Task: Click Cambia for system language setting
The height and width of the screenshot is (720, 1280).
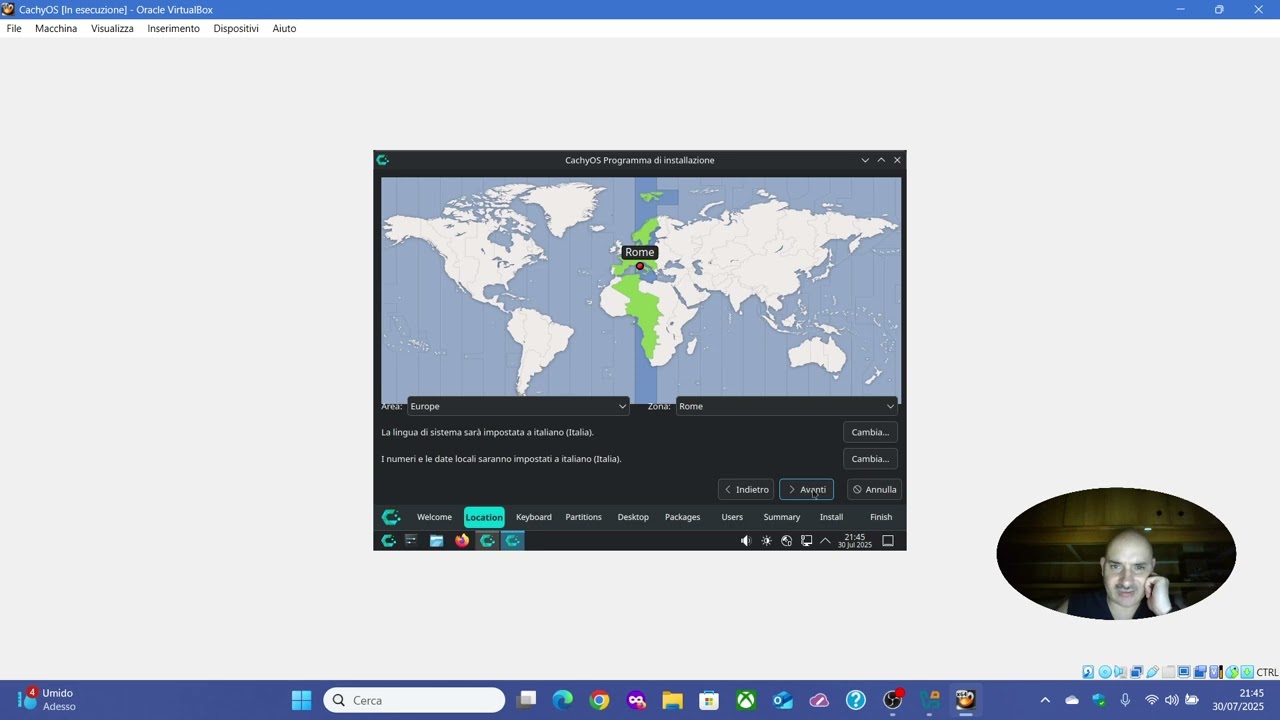Action: click(x=870, y=432)
